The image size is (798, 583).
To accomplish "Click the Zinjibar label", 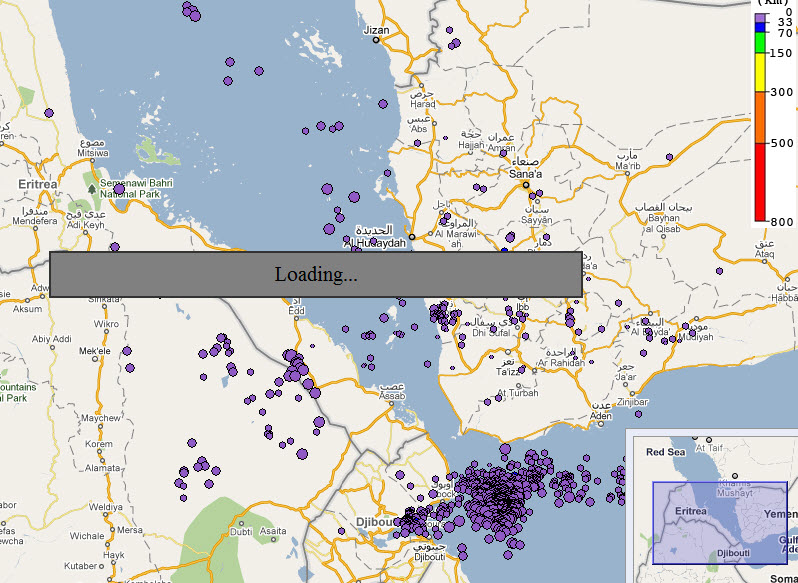I will tap(632, 402).
